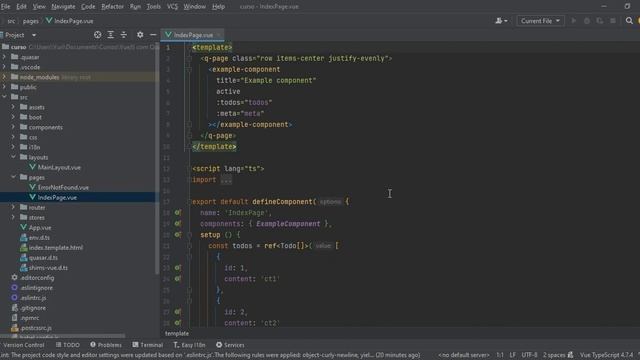Screen dimensions: 640x360
Task: Open the Current File run configuration dropdown
Action: 540,21
